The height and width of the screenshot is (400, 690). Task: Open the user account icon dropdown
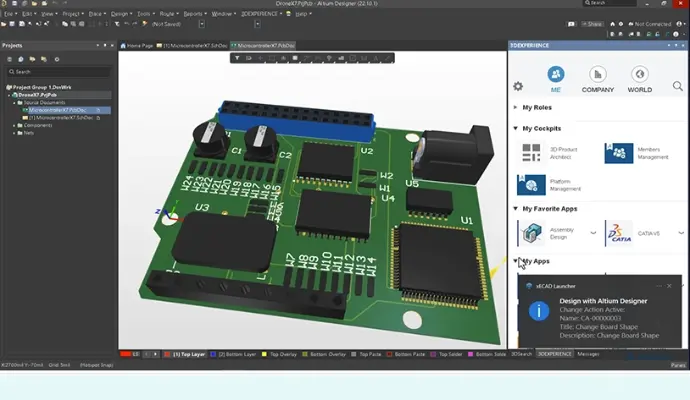(x=681, y=24)
